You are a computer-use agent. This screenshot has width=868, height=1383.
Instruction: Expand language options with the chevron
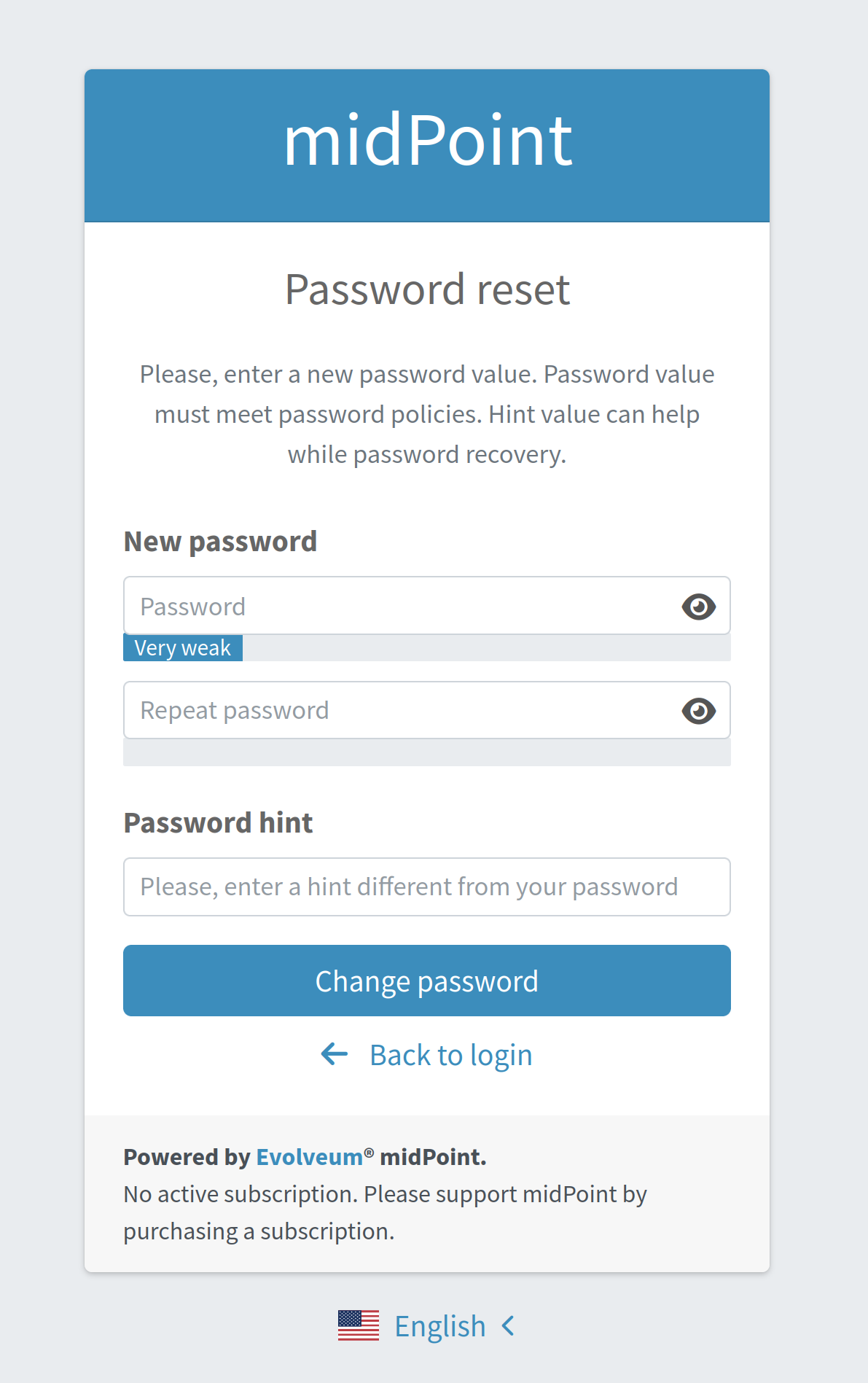[x=508, y=1326]
